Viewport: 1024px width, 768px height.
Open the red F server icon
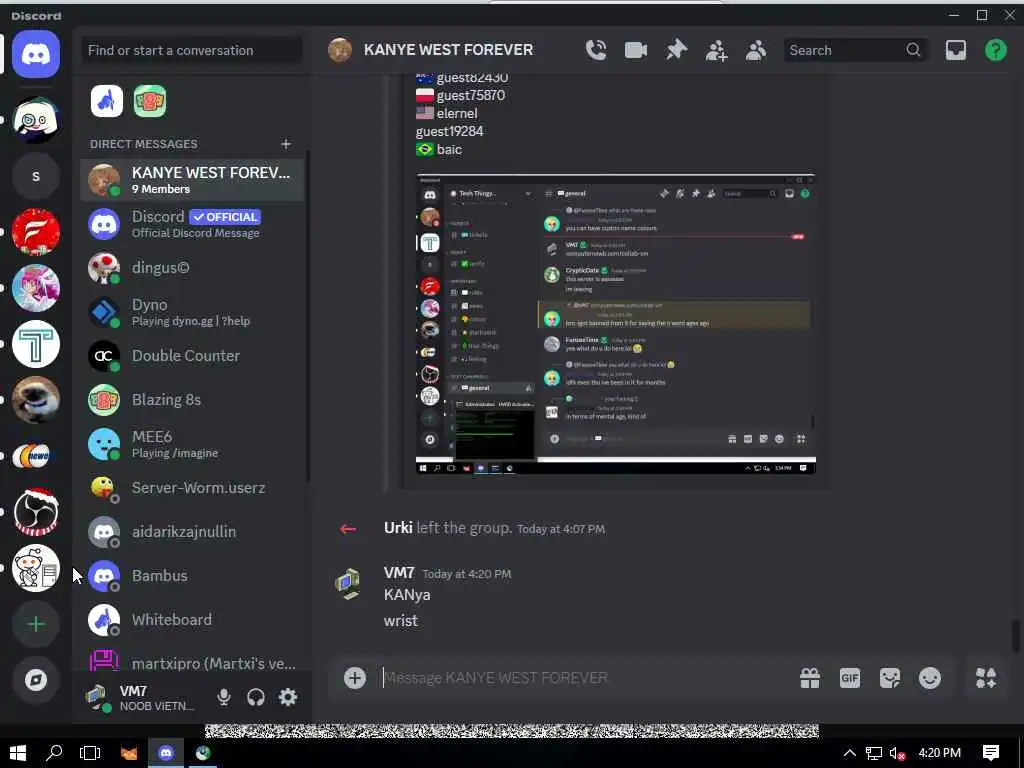click(x=36, y=232)
